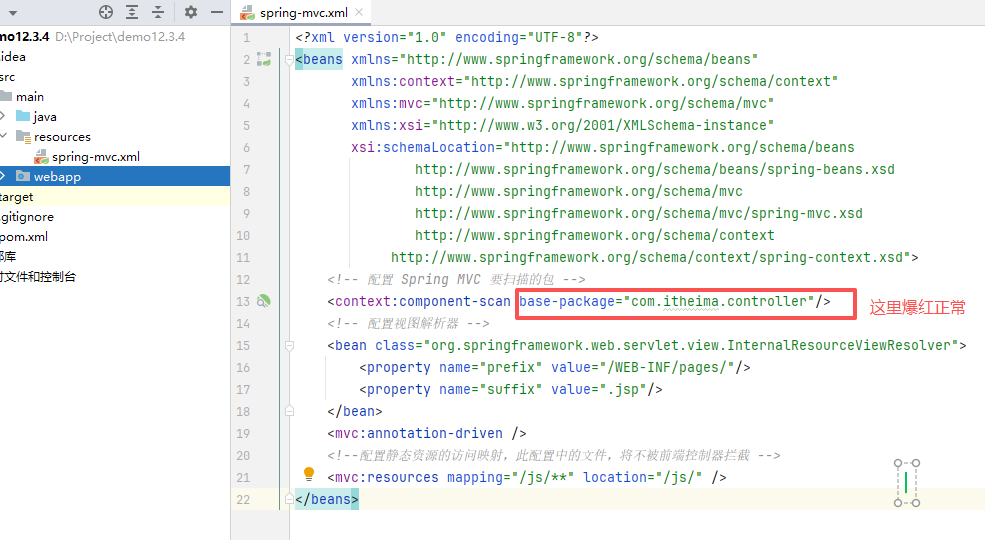Click the com.itheima.controller package value
The width and height of the screenshot is (985, 540).
(718, 301)
